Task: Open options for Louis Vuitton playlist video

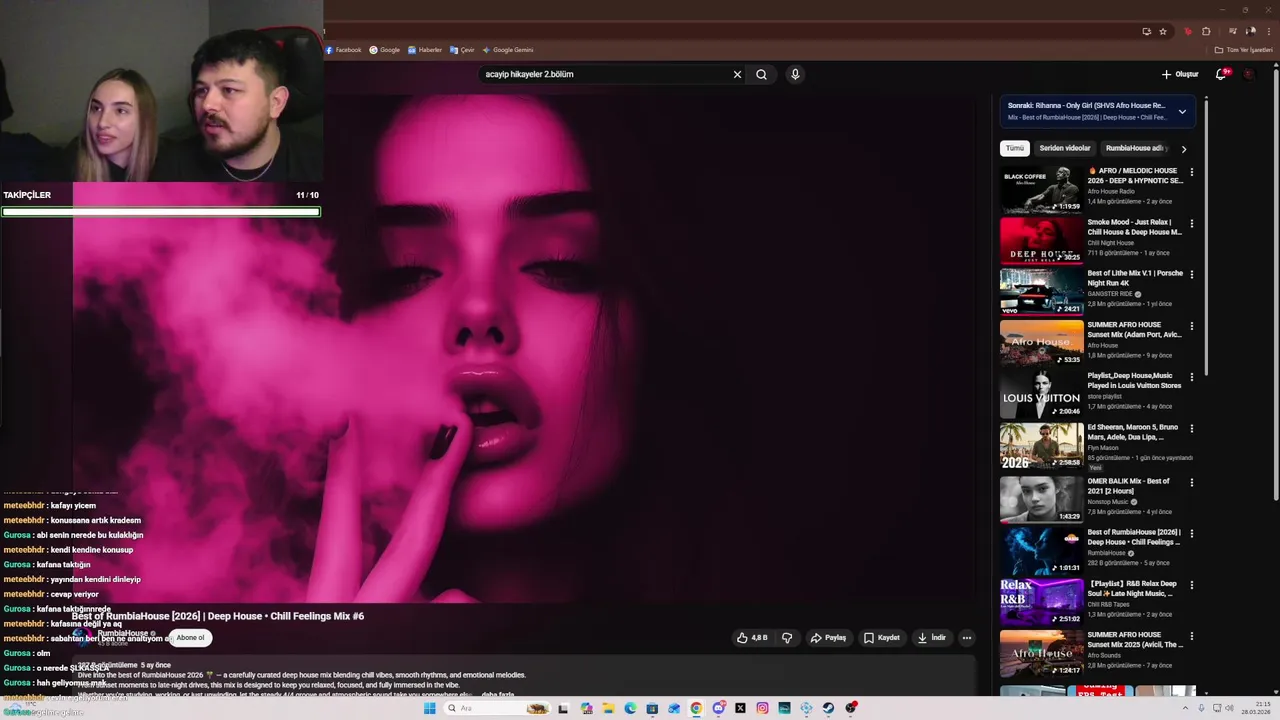Action: (x=1191, y=377)
